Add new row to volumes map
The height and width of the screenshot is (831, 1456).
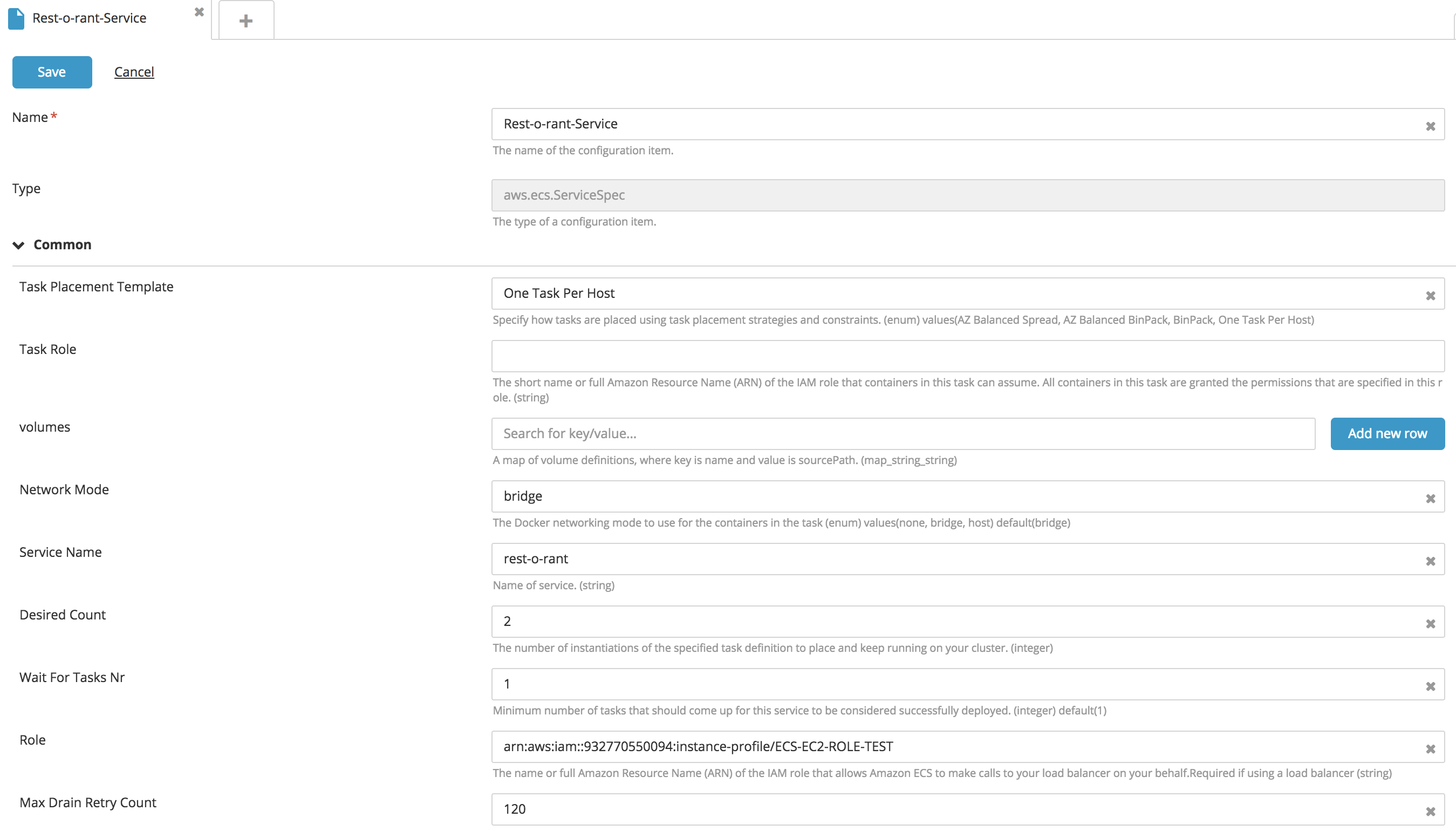1387,434
